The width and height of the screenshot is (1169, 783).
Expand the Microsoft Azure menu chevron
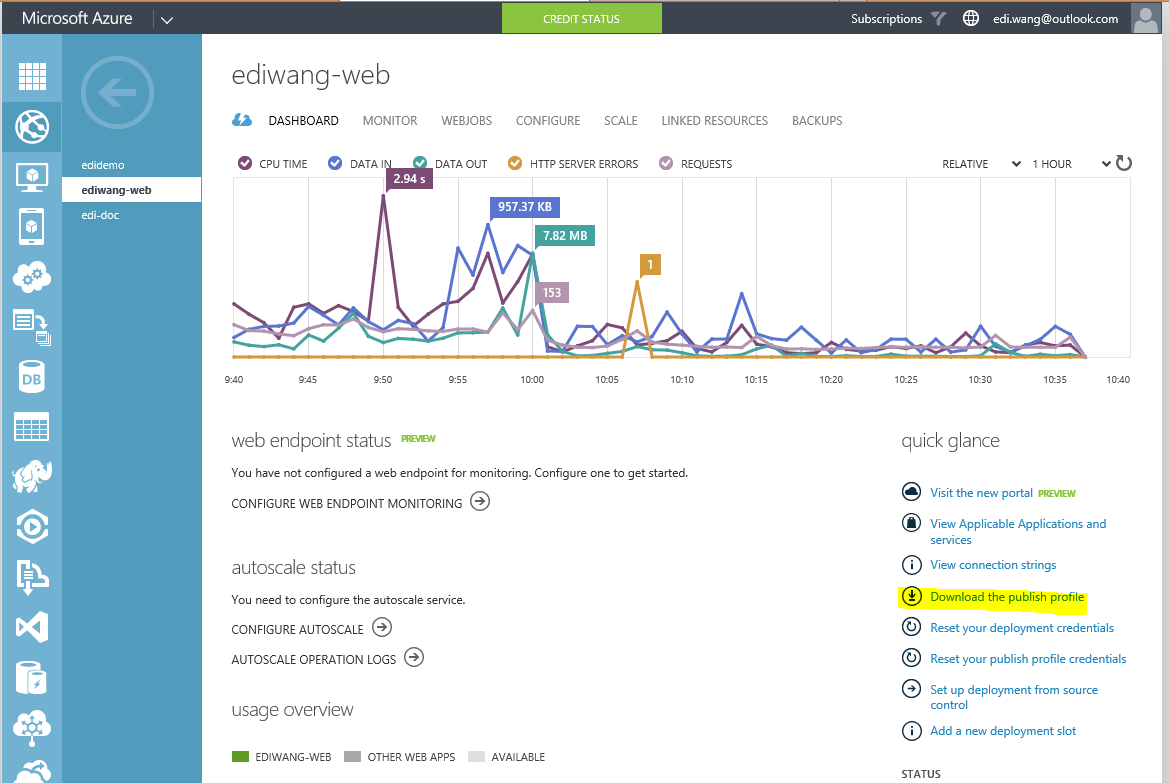click(167, 20)
